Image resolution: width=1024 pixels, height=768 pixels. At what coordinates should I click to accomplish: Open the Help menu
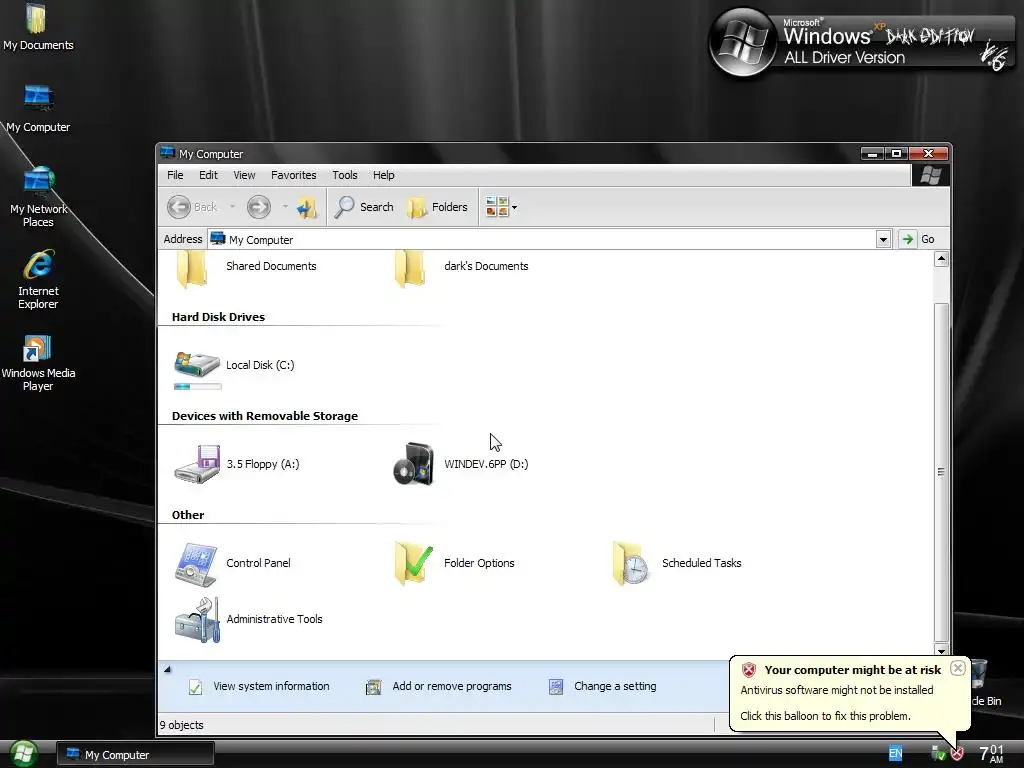[383, 175]
